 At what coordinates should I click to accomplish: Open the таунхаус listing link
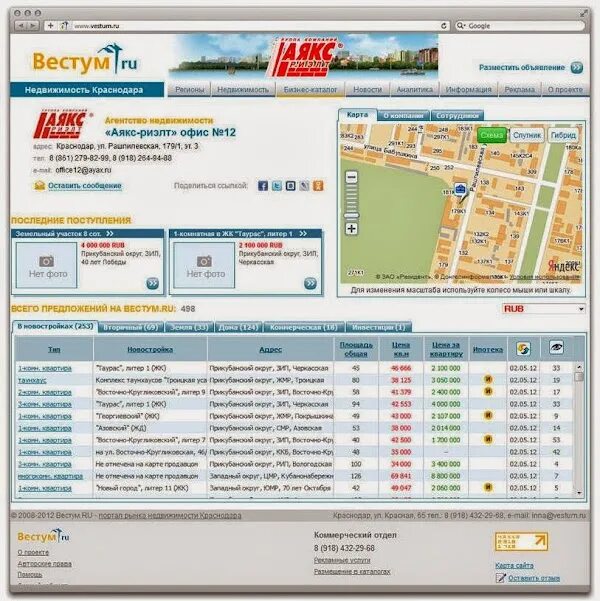click(x=32, y=380)
